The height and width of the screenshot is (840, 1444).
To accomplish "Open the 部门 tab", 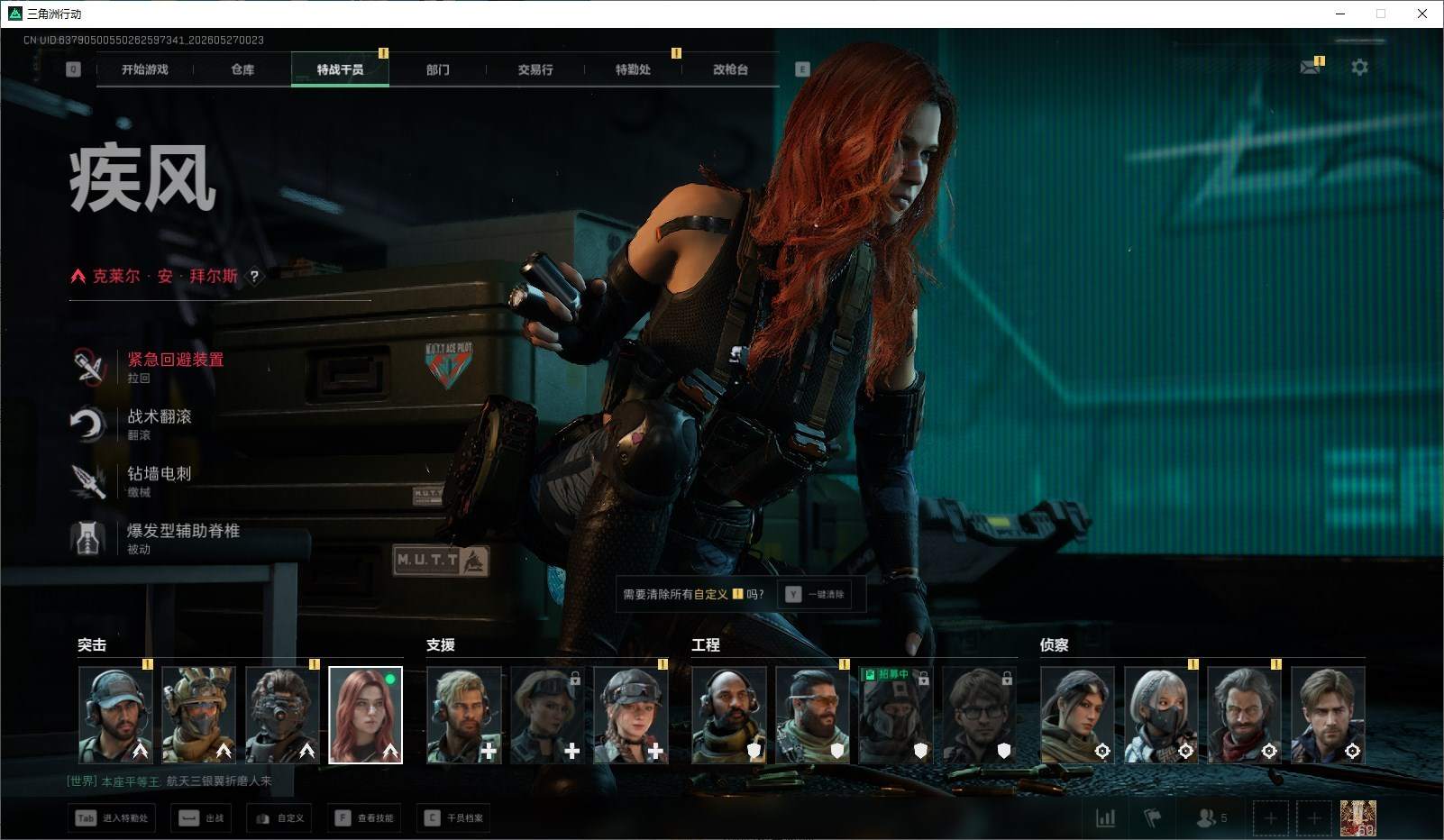I will 438,69.
